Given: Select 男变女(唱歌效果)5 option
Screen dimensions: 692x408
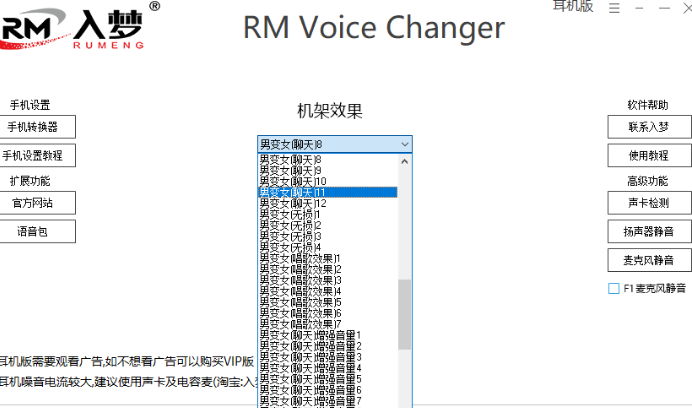Looking at the screenshot, I should click(327, 302).
